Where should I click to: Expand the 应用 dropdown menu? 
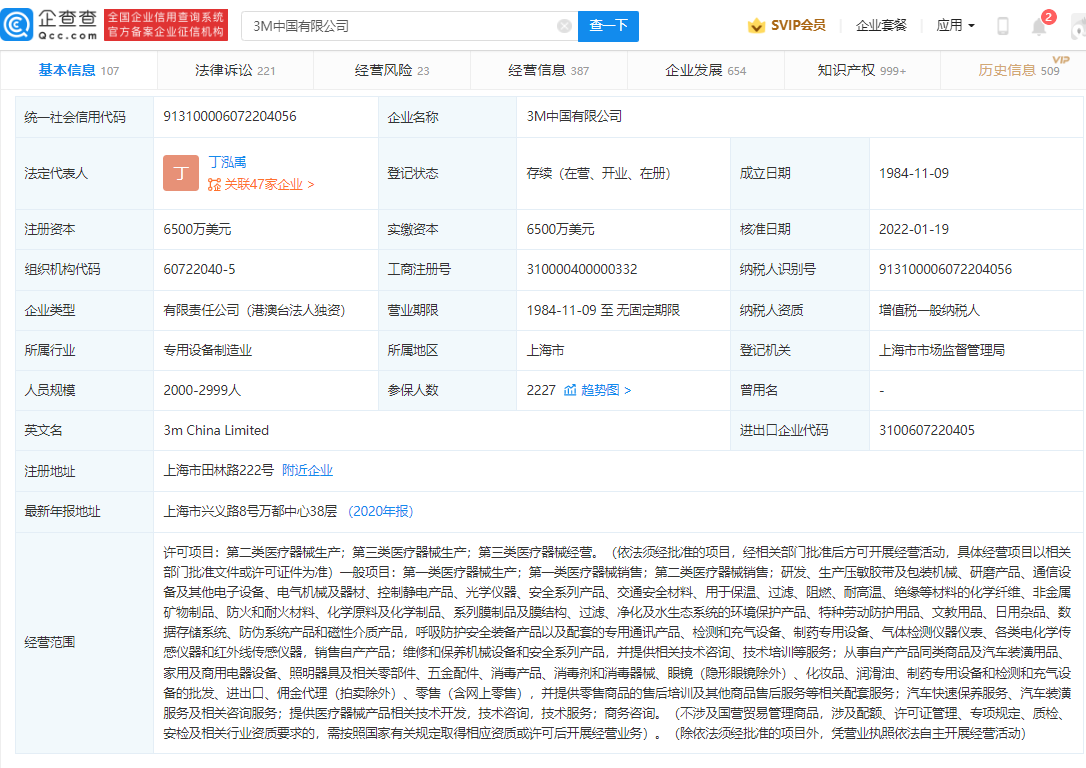coord(955,26)
